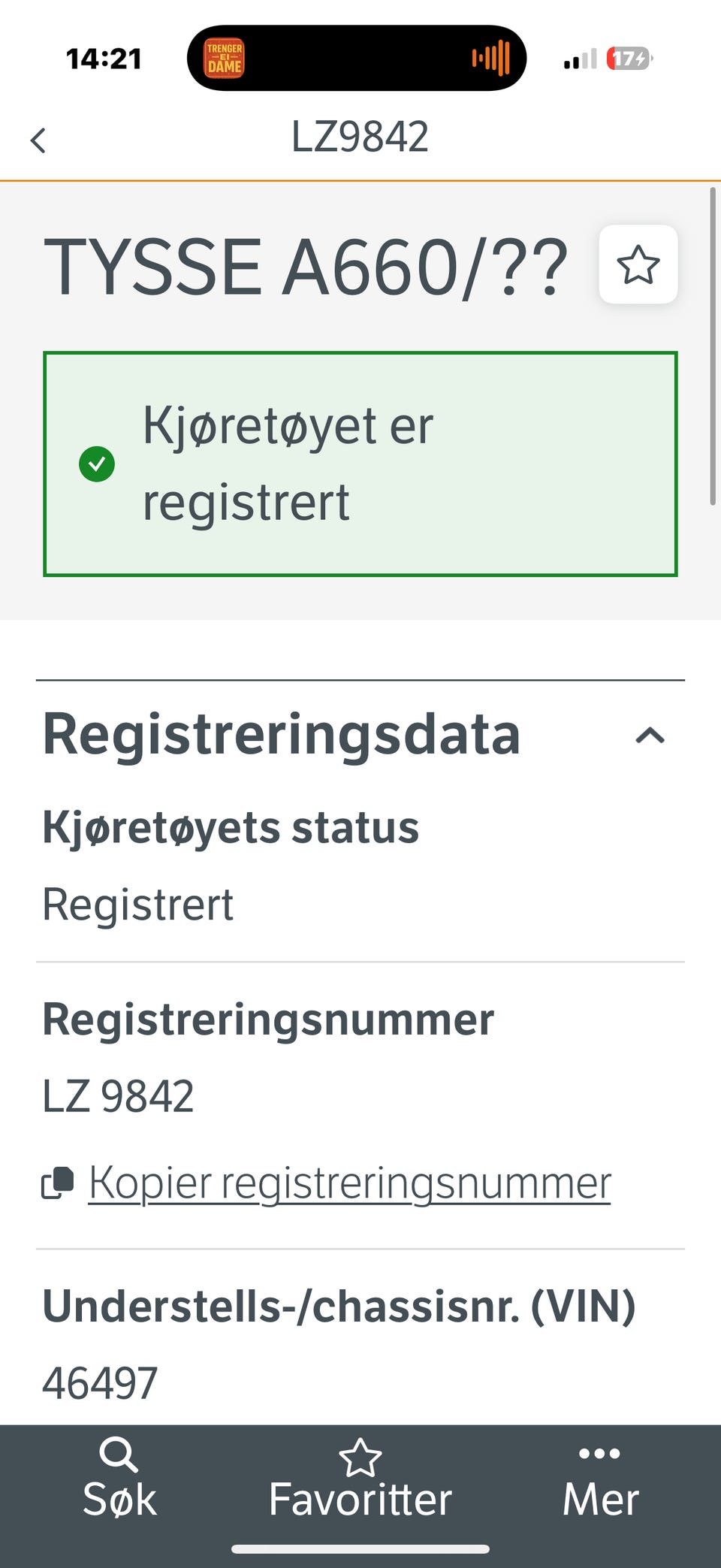Tap the LZ9842 page title

360,137
